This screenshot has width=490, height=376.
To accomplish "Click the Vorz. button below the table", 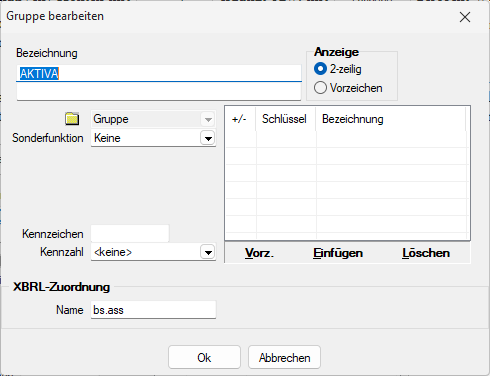I will click(259, 253).
